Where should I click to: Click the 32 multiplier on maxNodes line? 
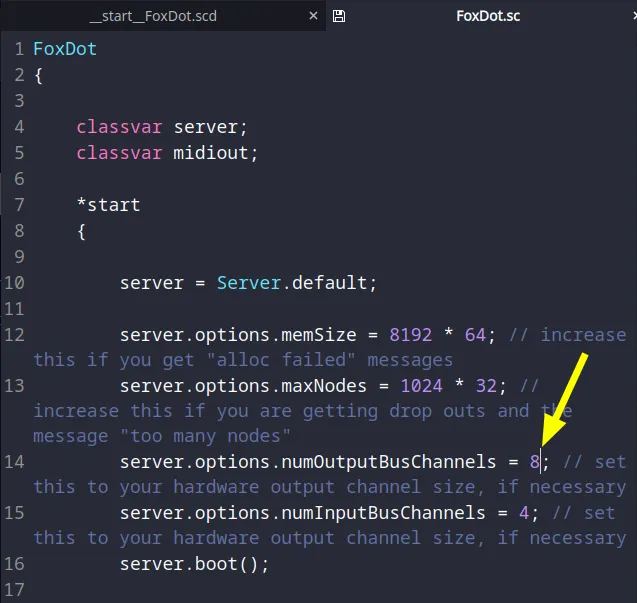[486, 386]
